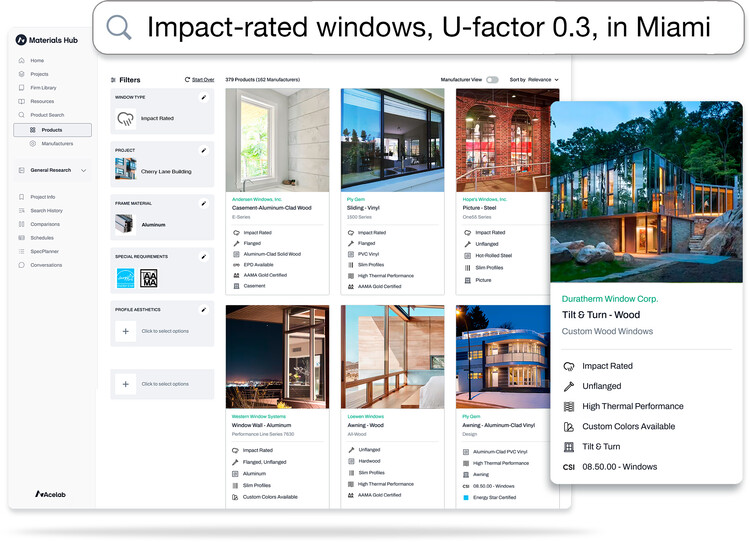The height and width of the screenshot is (542, 750).
Task: Click Custom Colors Available icon on Duratherm card
Action: click(x=569, y=427)
